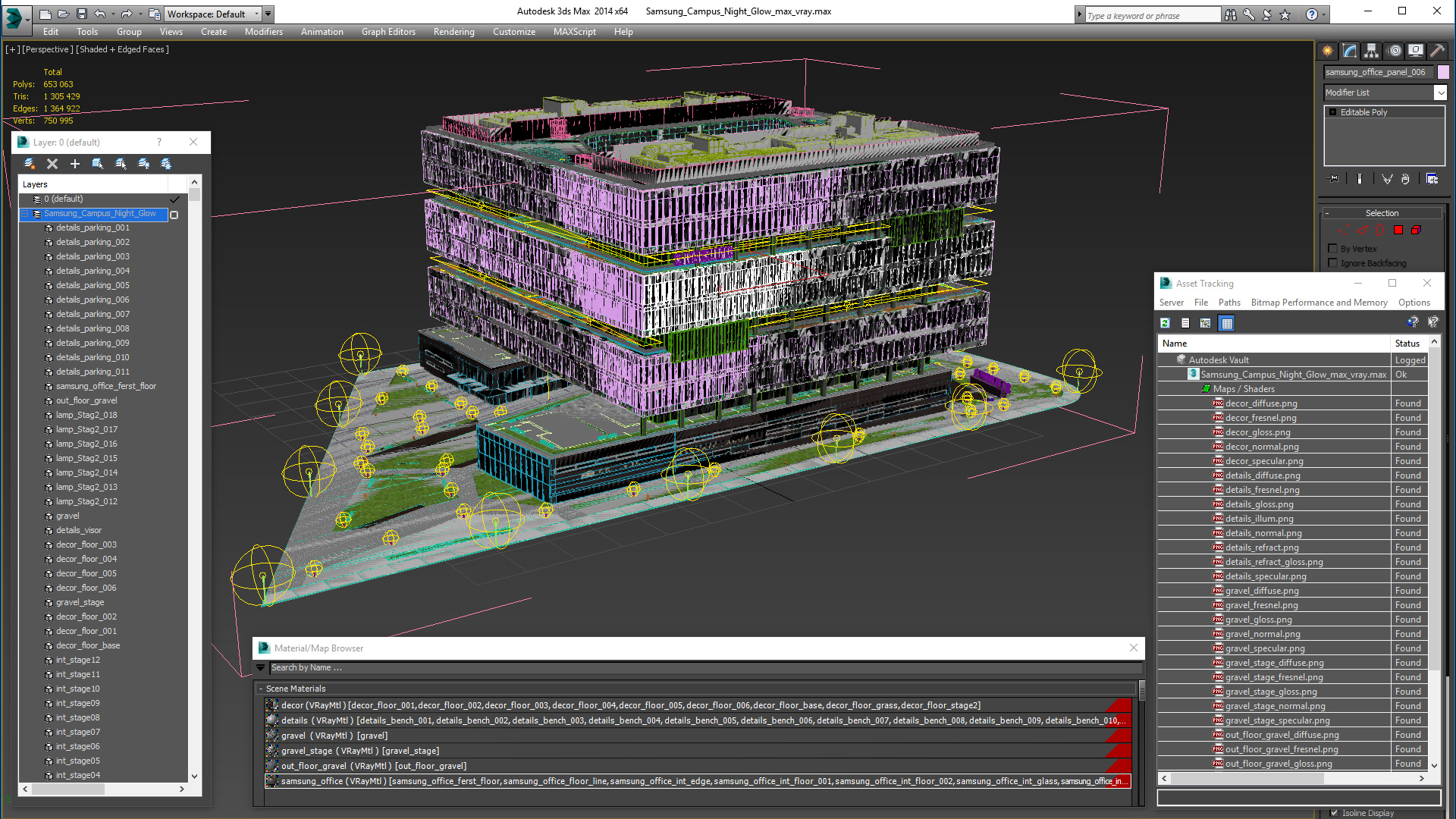This screenshot has height=819, width=1456.
Task: Open the Hierarchy command panel tab
Action: click(x=1371, y=51)
